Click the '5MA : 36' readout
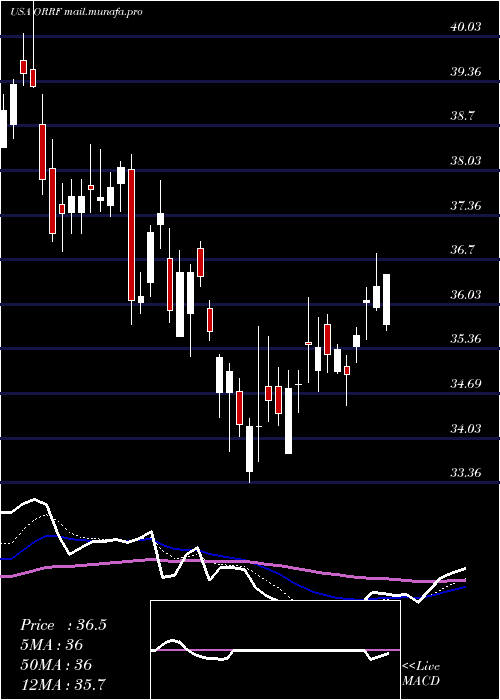The height and width of the screenshot is (700, 500). 52,645
